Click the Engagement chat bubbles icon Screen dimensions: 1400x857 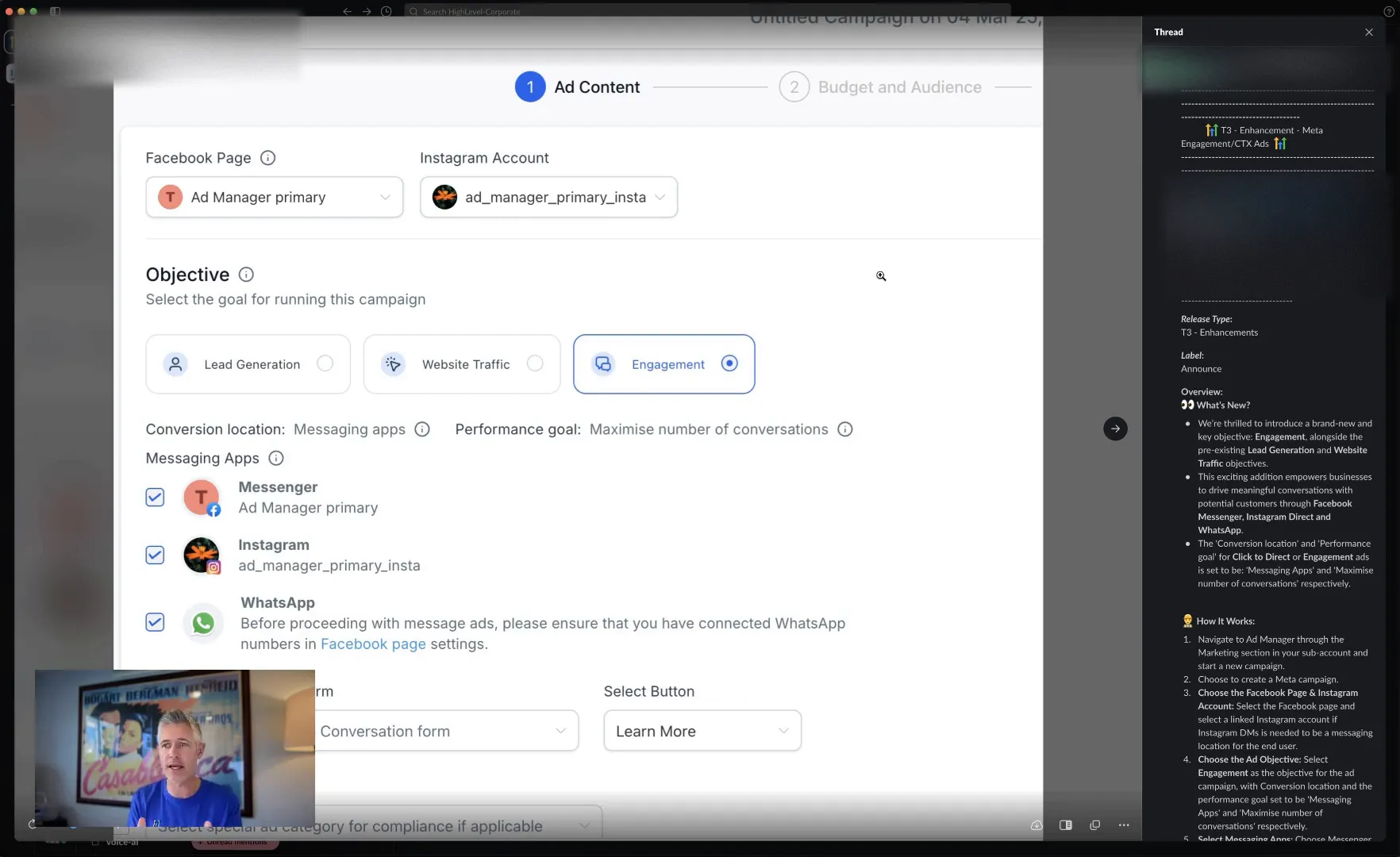(603, 364)
